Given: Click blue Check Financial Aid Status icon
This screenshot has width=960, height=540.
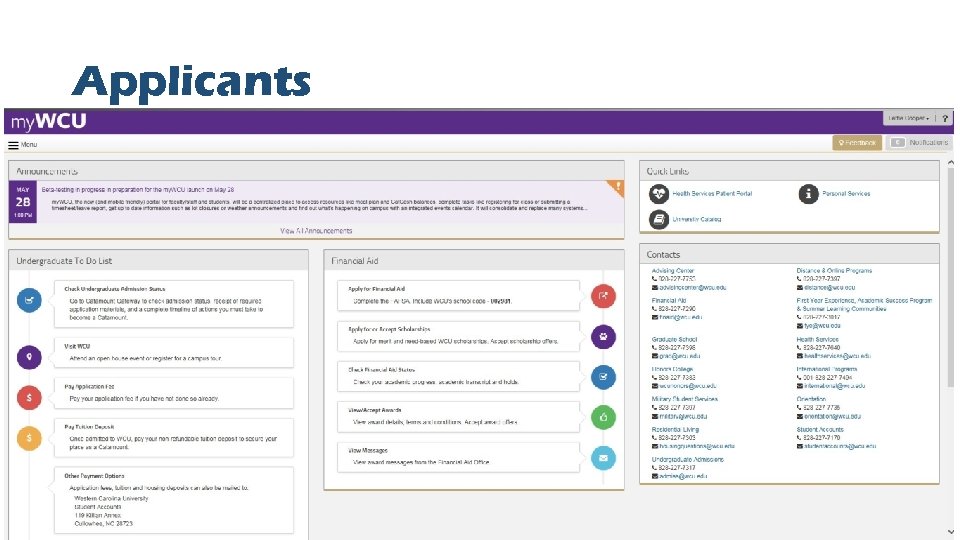Looking at the screenshot, I should click(x=603, y=377).
